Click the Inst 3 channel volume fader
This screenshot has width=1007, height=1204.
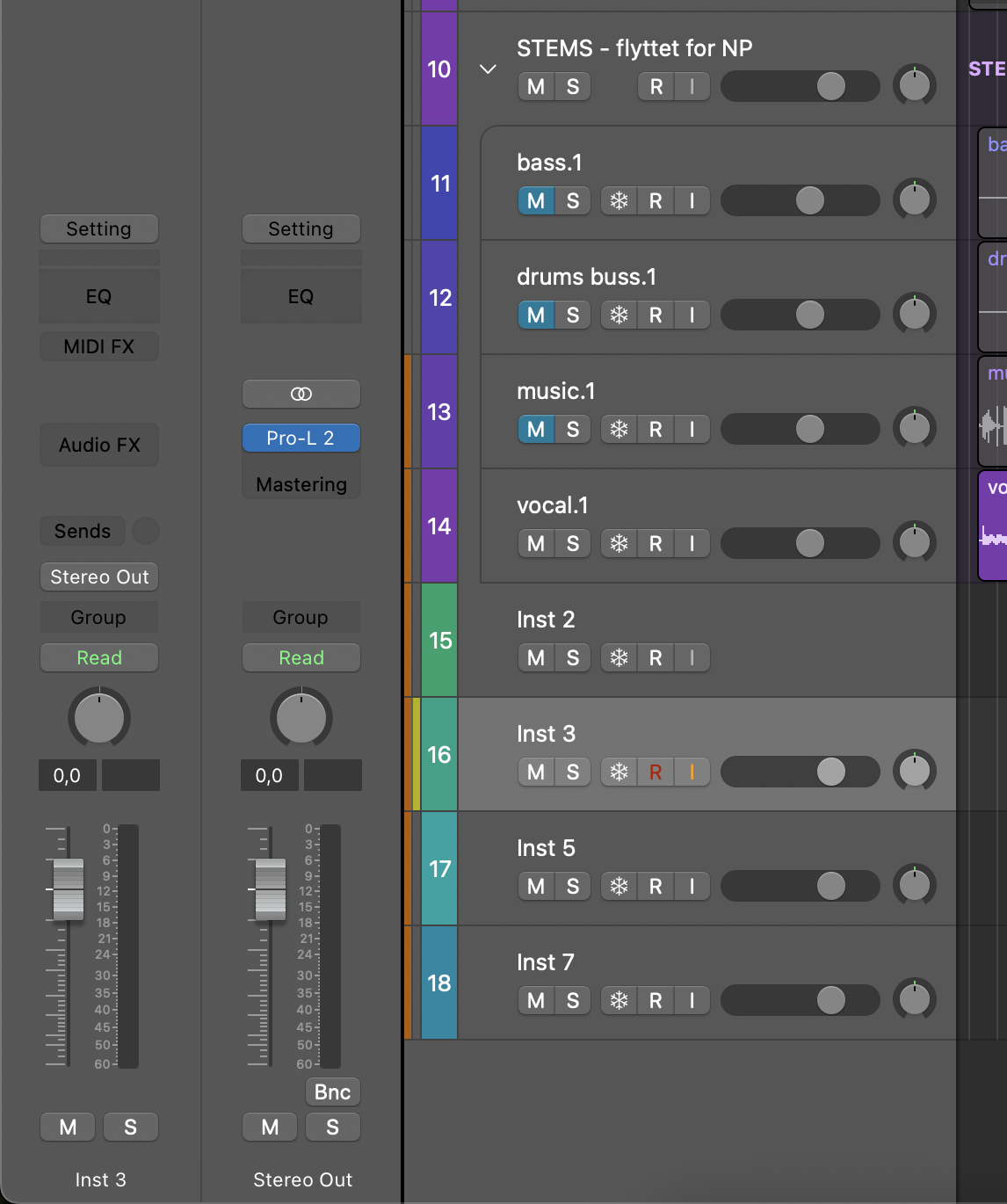pyautogui.click(x=69, y=889)
